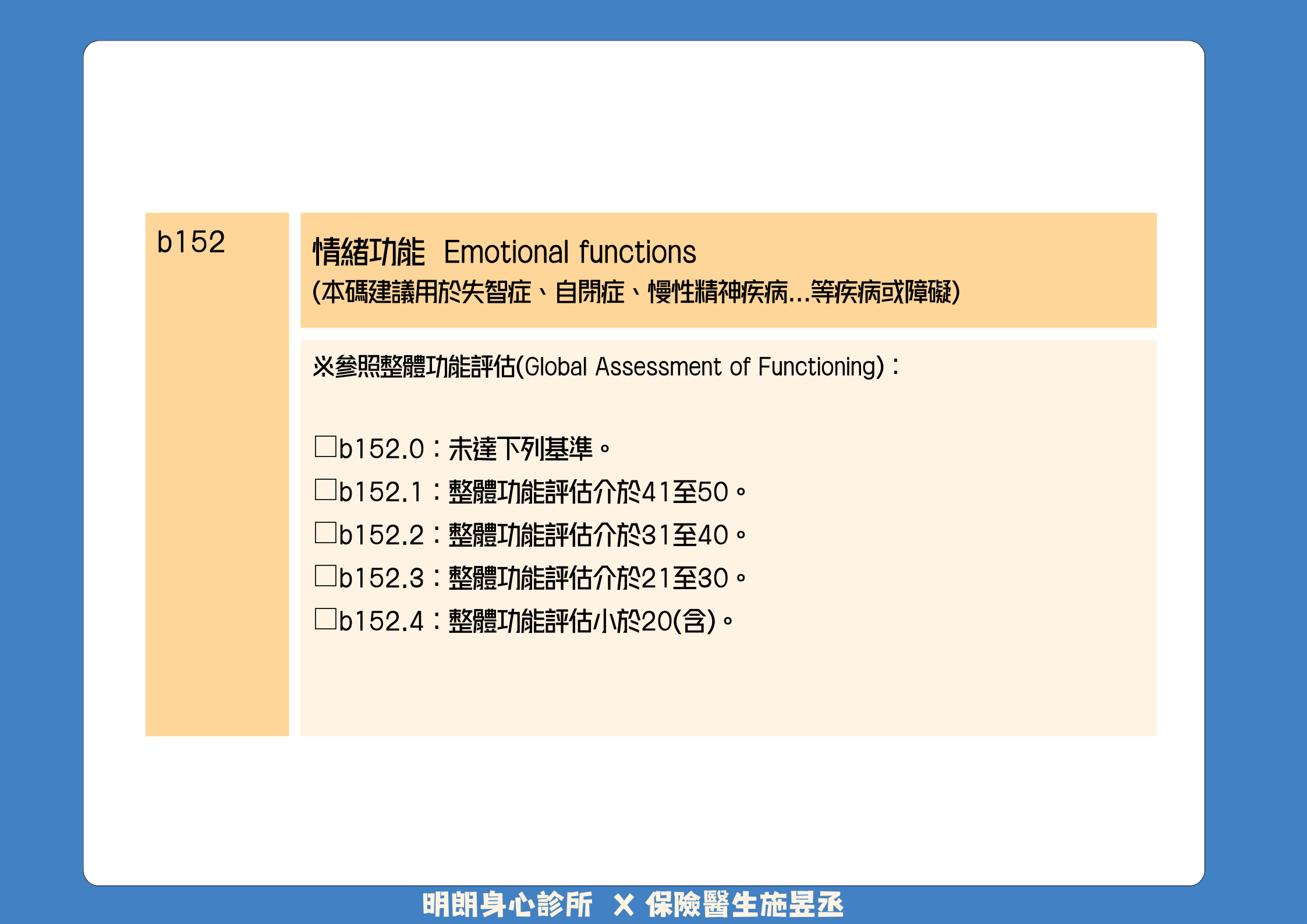This screenshot has width=1307, height=924.
Task: Click 保險醫生施昱丞 footer text
Action: point(744,905)
